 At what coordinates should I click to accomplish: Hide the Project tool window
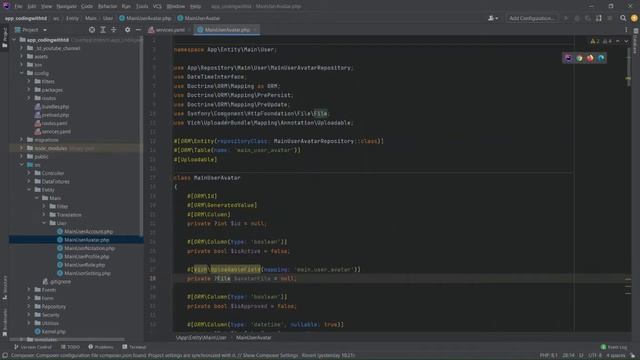point(138,30)
